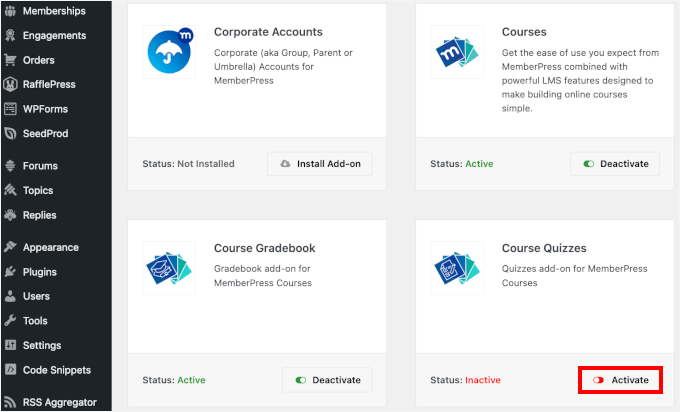This screenshot has height=412, width=680.
Task: Open RSS Aggregator in sidebar
Action: tap(59, 402)
